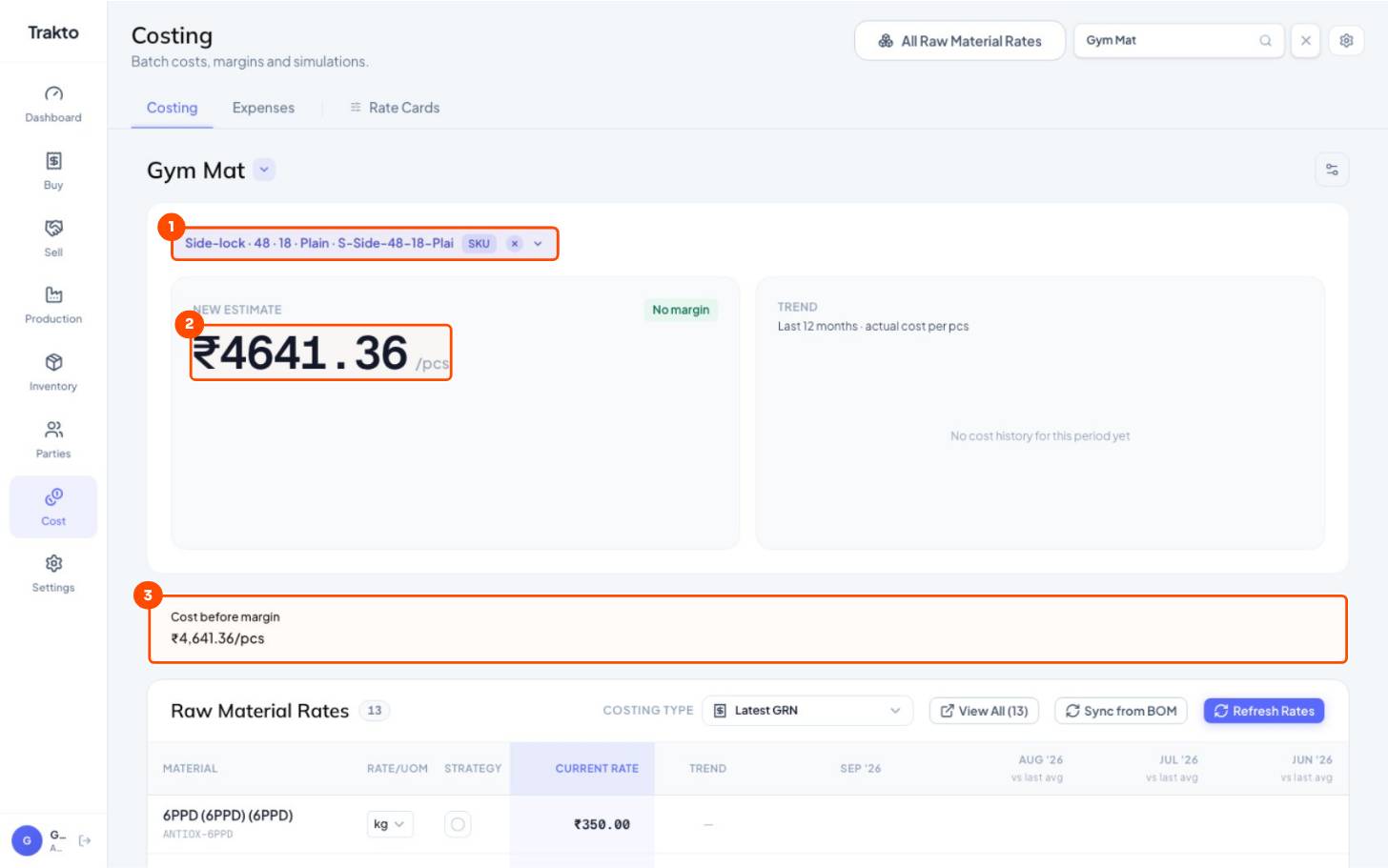Click the Strategy column header
Viewport: 1388px width, 868px height.
coord(473,769)
